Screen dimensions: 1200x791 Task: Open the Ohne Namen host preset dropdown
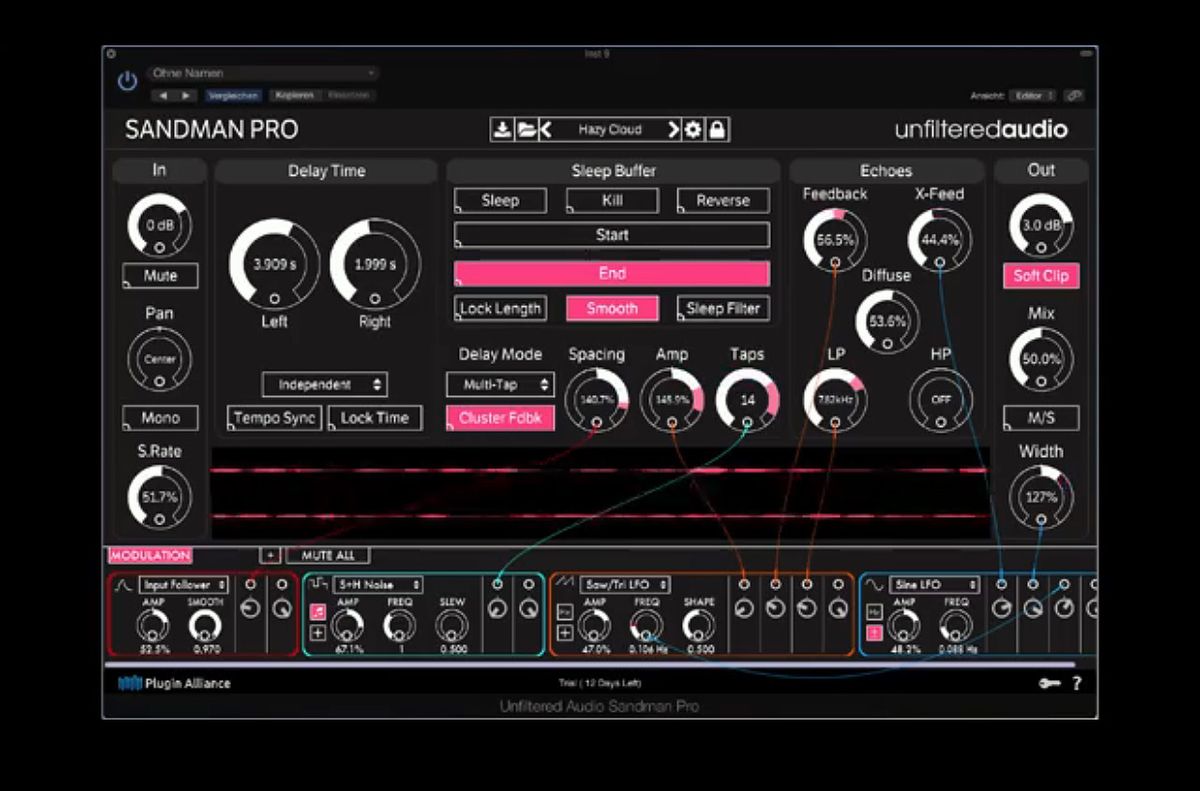[x=264, y=73]
